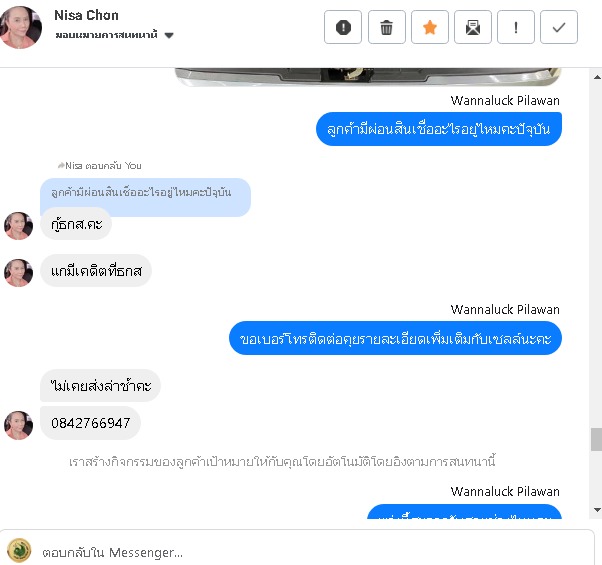
Task: Click the spam report octagon icon
Action: point(343,27)
